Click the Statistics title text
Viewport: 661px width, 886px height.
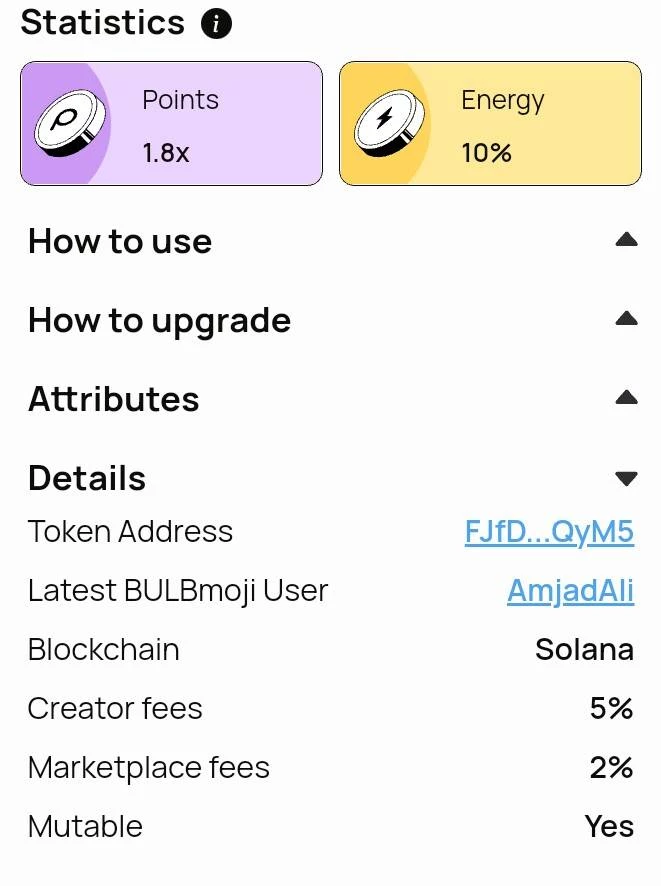tap(103, 23)
